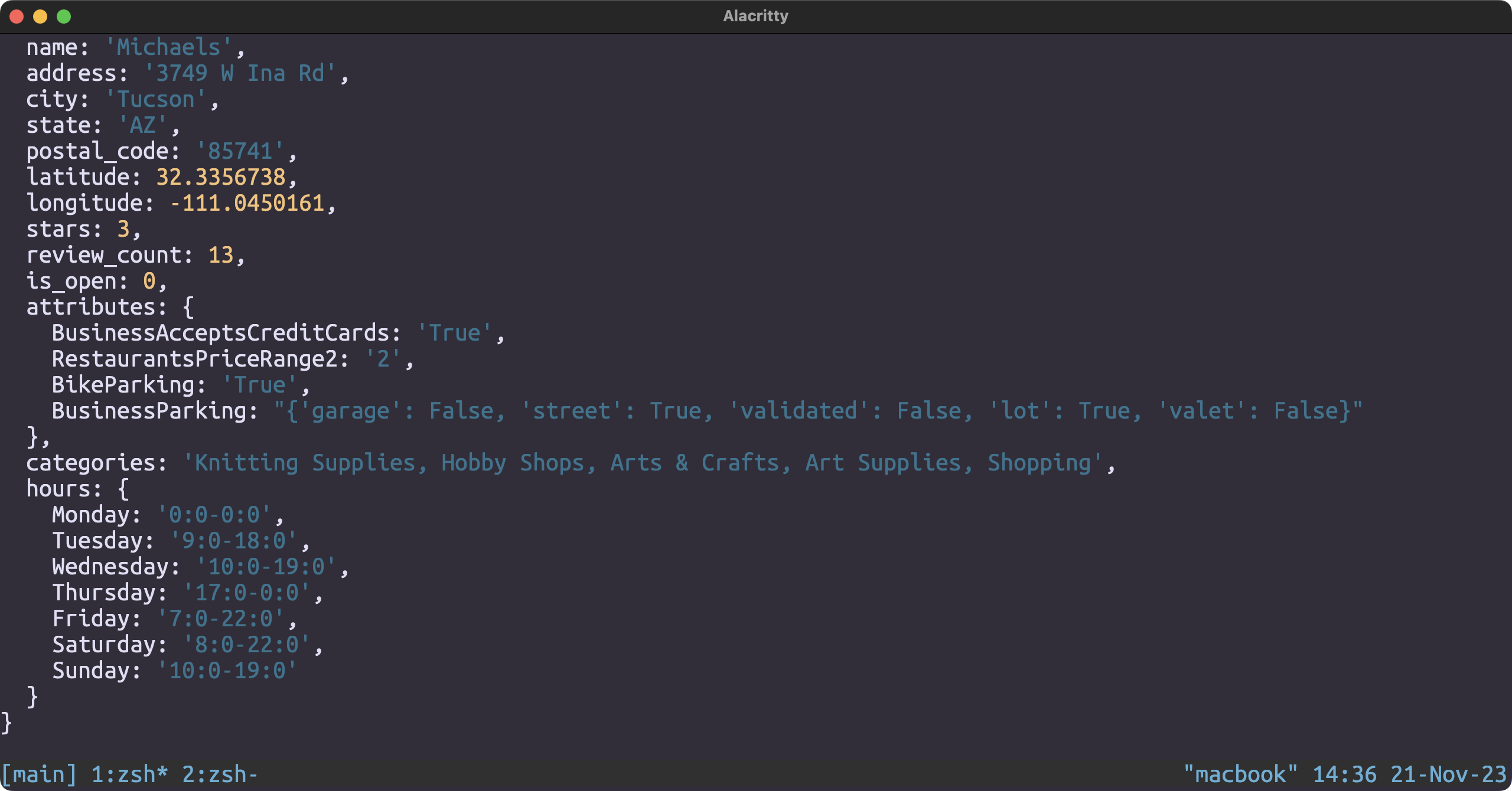This screenshot has width=1512, height=791.
Task: Click the "macbook" hostname in status bar
Action: 1240,774
